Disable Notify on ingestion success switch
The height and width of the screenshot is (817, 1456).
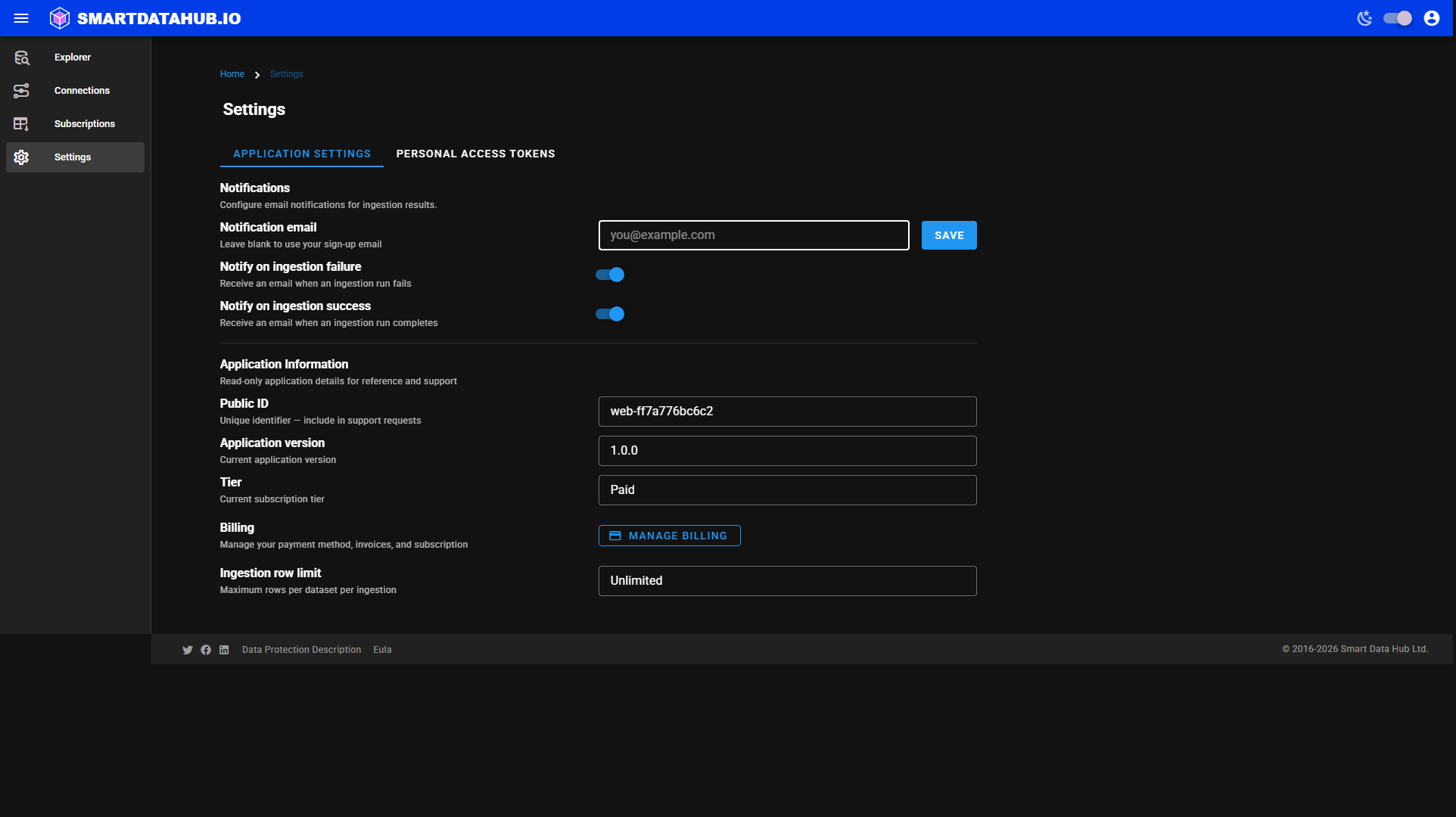tap(610, 314)
